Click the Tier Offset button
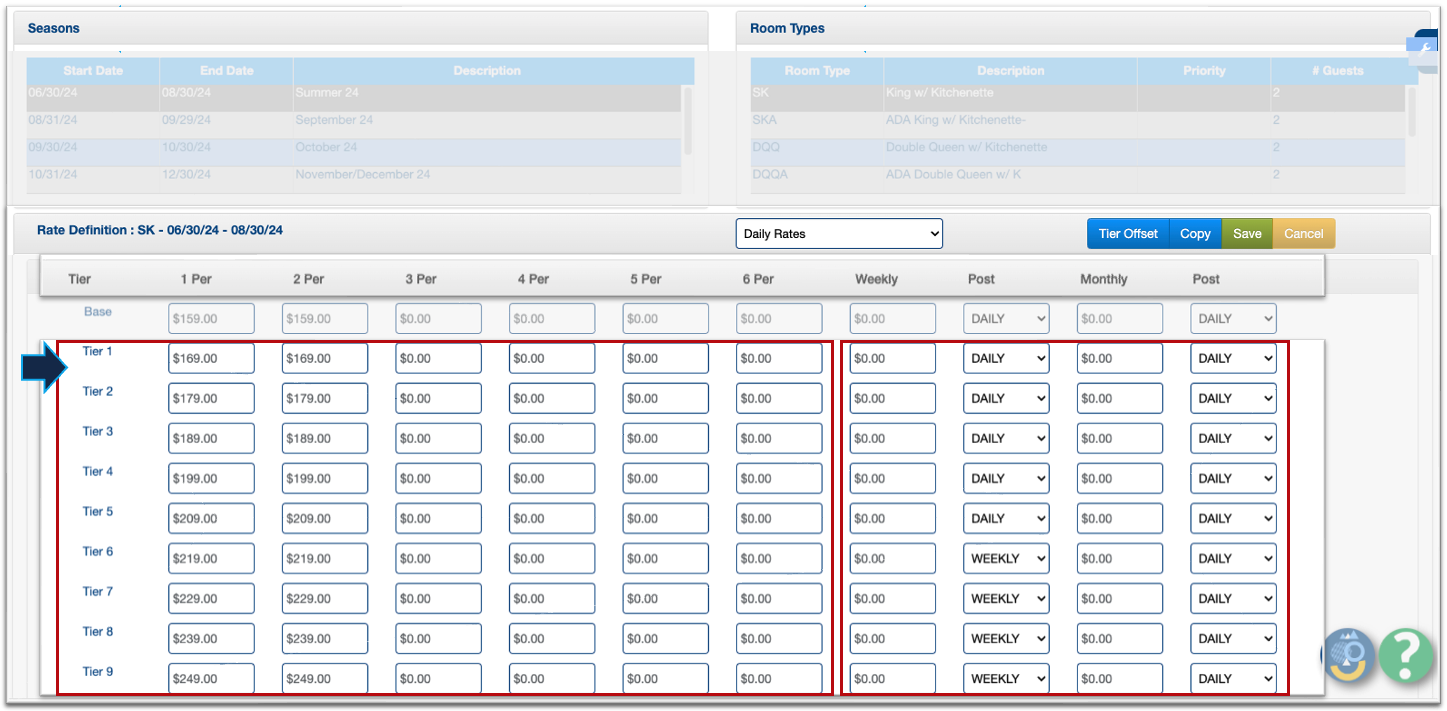Viewport: 1447px width, 711px height. 1127,234
